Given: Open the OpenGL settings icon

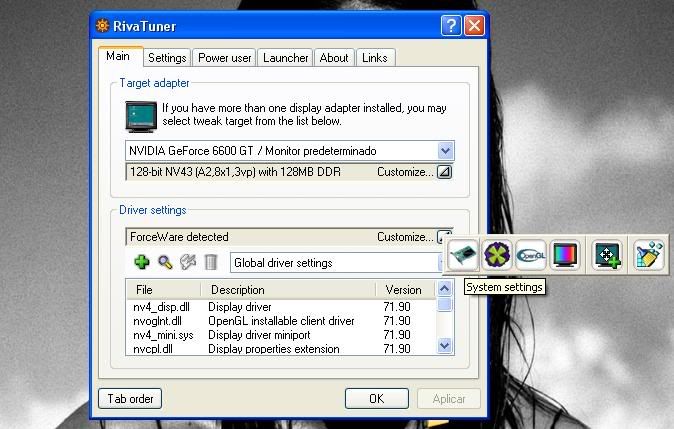Looking at the screenshot, I should tap(531, 255).
